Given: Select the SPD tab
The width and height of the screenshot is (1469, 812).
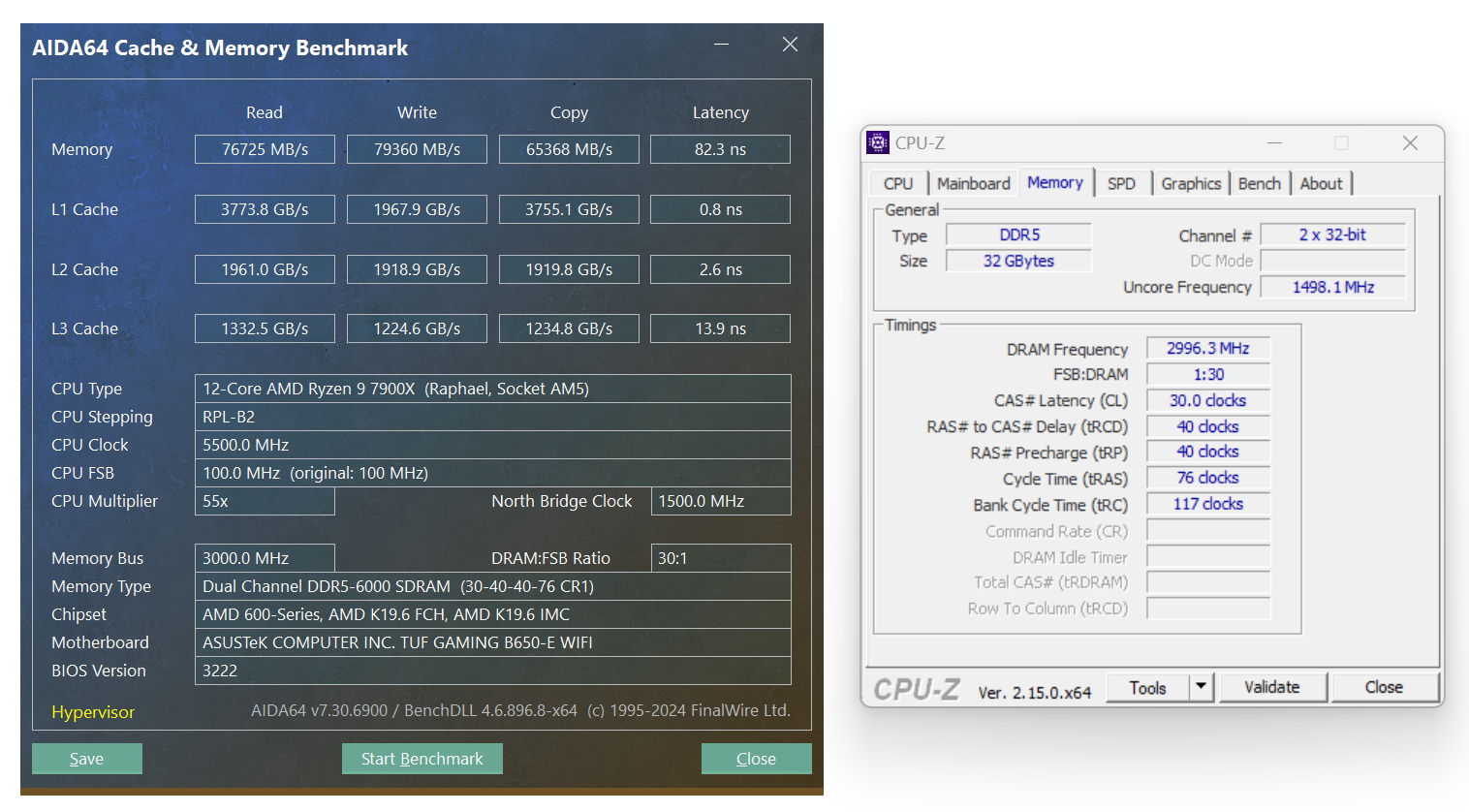Looking at the screenshot, I should 1121,183.
